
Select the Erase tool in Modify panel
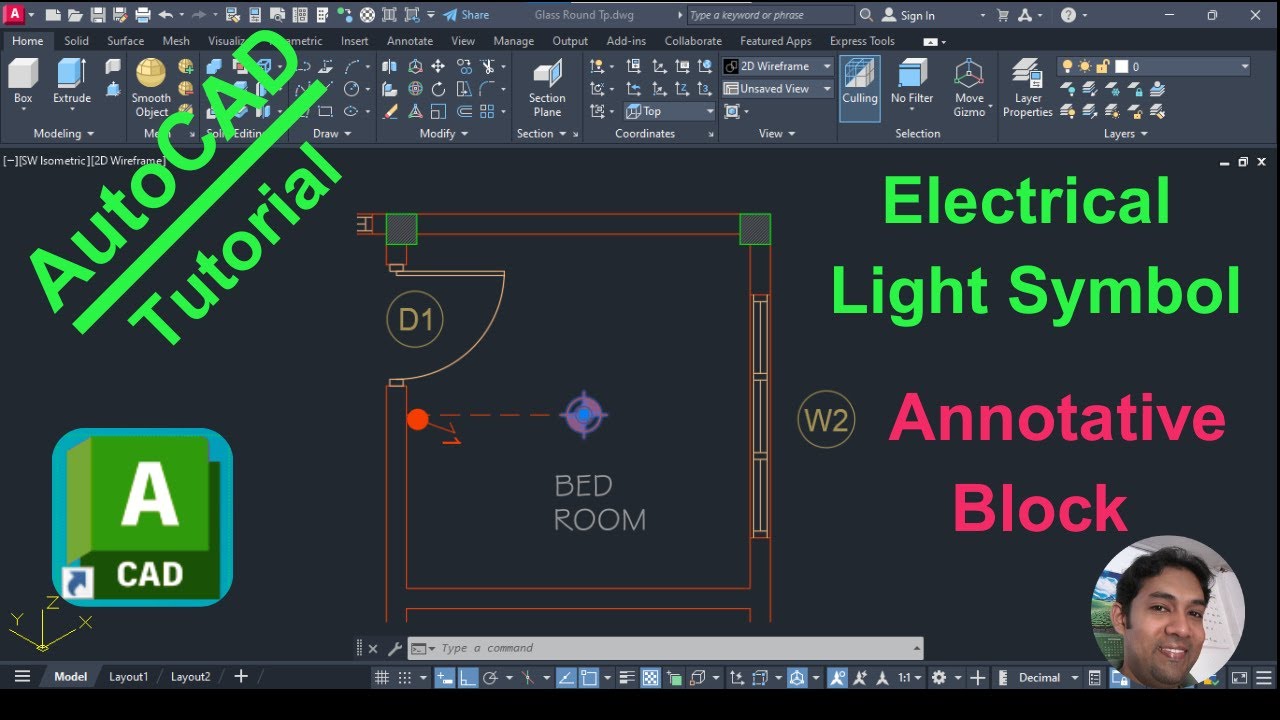390,112
